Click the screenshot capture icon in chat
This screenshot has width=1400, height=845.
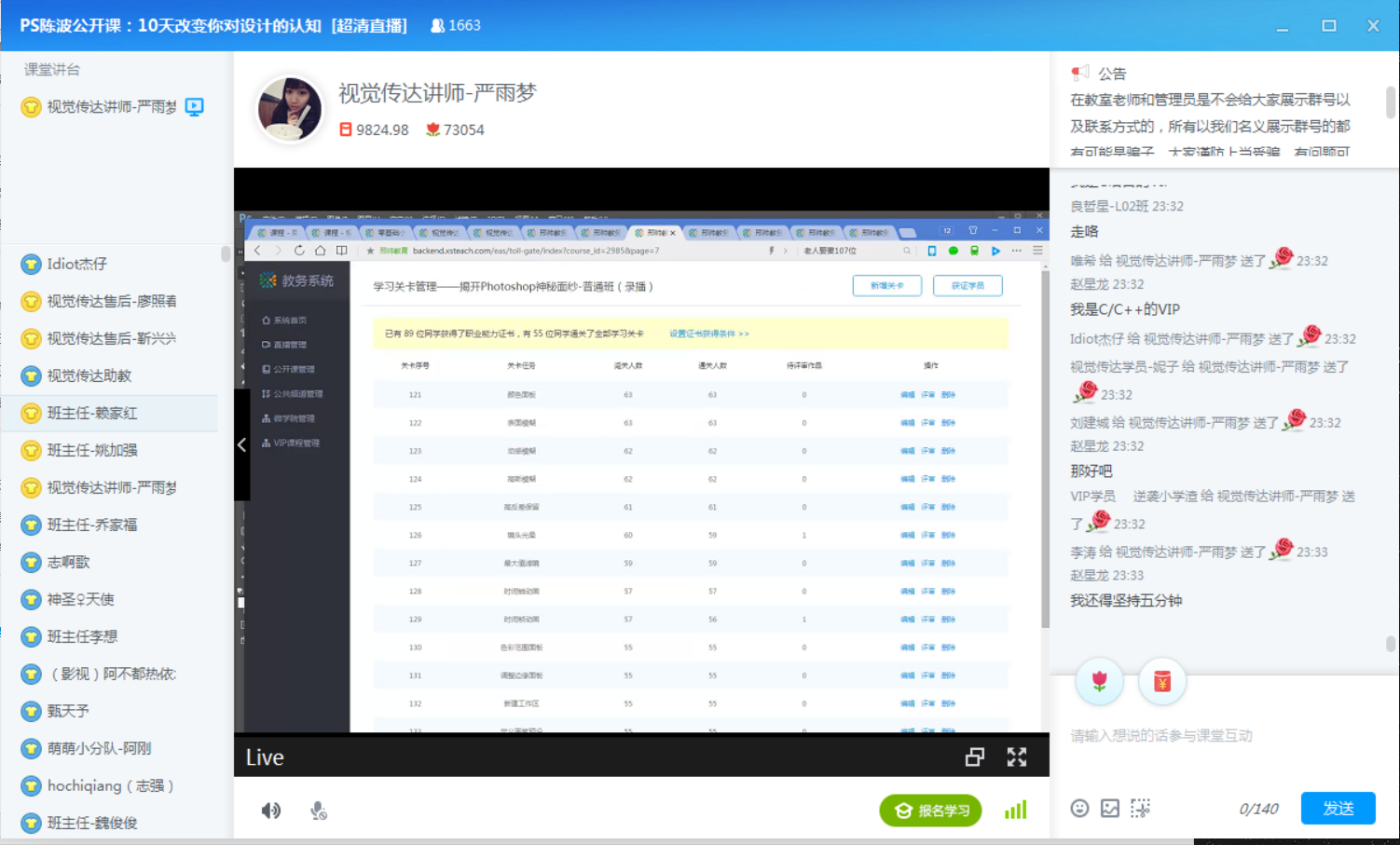[x=1140, y=809]
